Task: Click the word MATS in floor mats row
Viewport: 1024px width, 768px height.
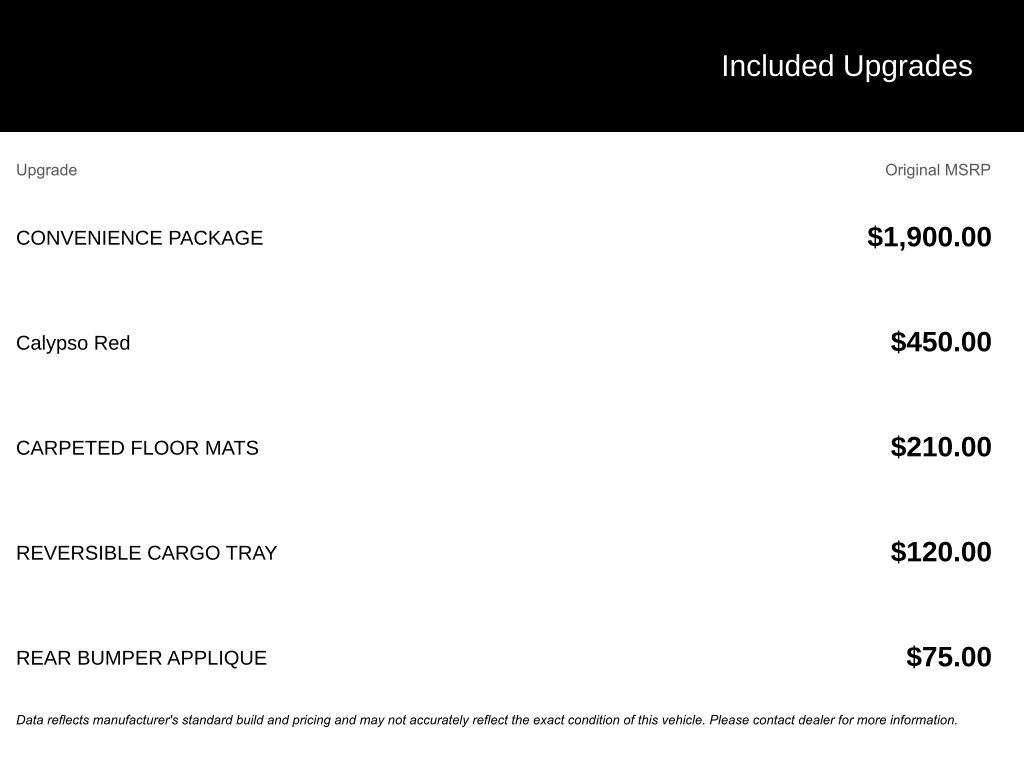Action: point(231,448)
